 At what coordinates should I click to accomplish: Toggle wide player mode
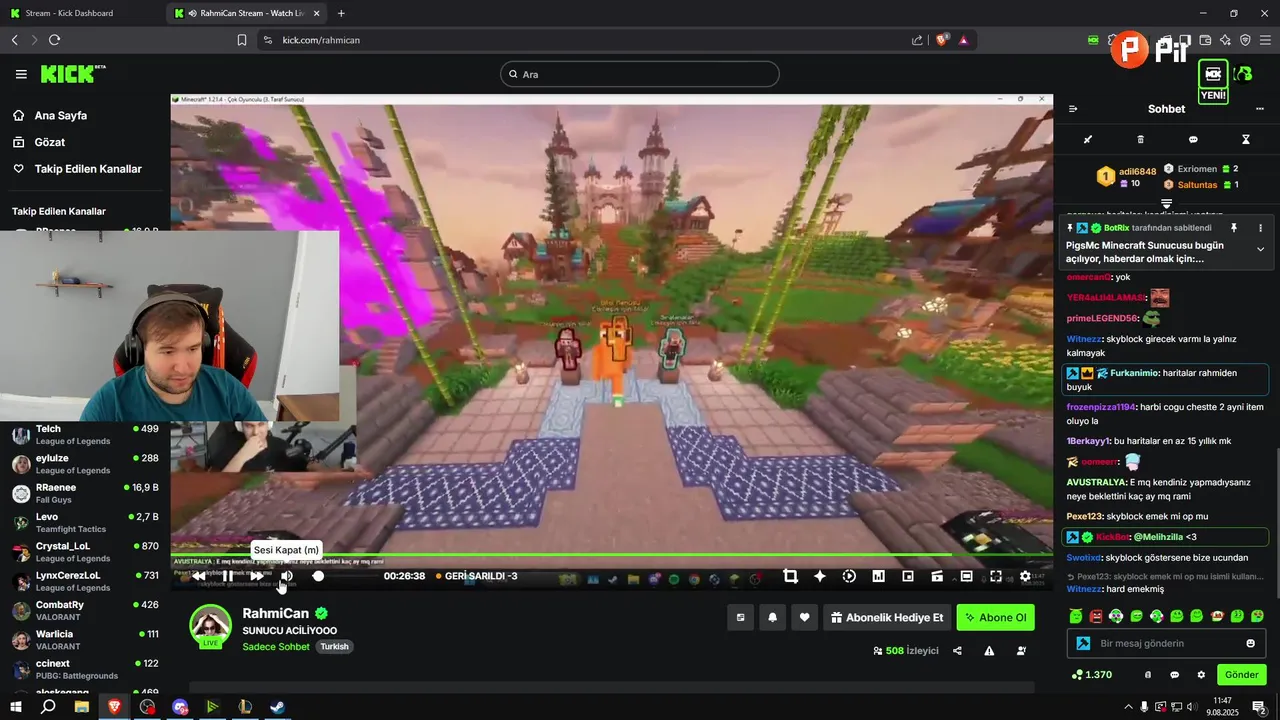(x=966, y=576)
